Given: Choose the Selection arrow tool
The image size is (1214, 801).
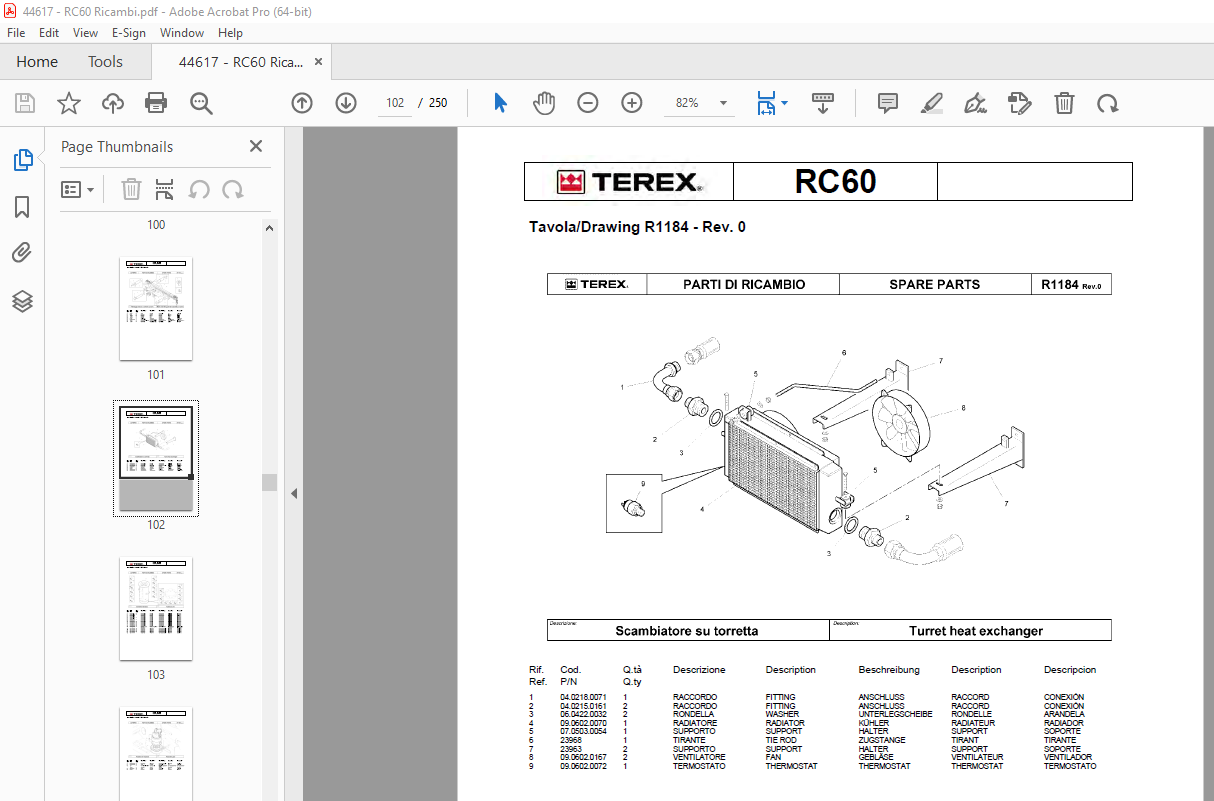Looking at the screenshot, I should (501, 103).
